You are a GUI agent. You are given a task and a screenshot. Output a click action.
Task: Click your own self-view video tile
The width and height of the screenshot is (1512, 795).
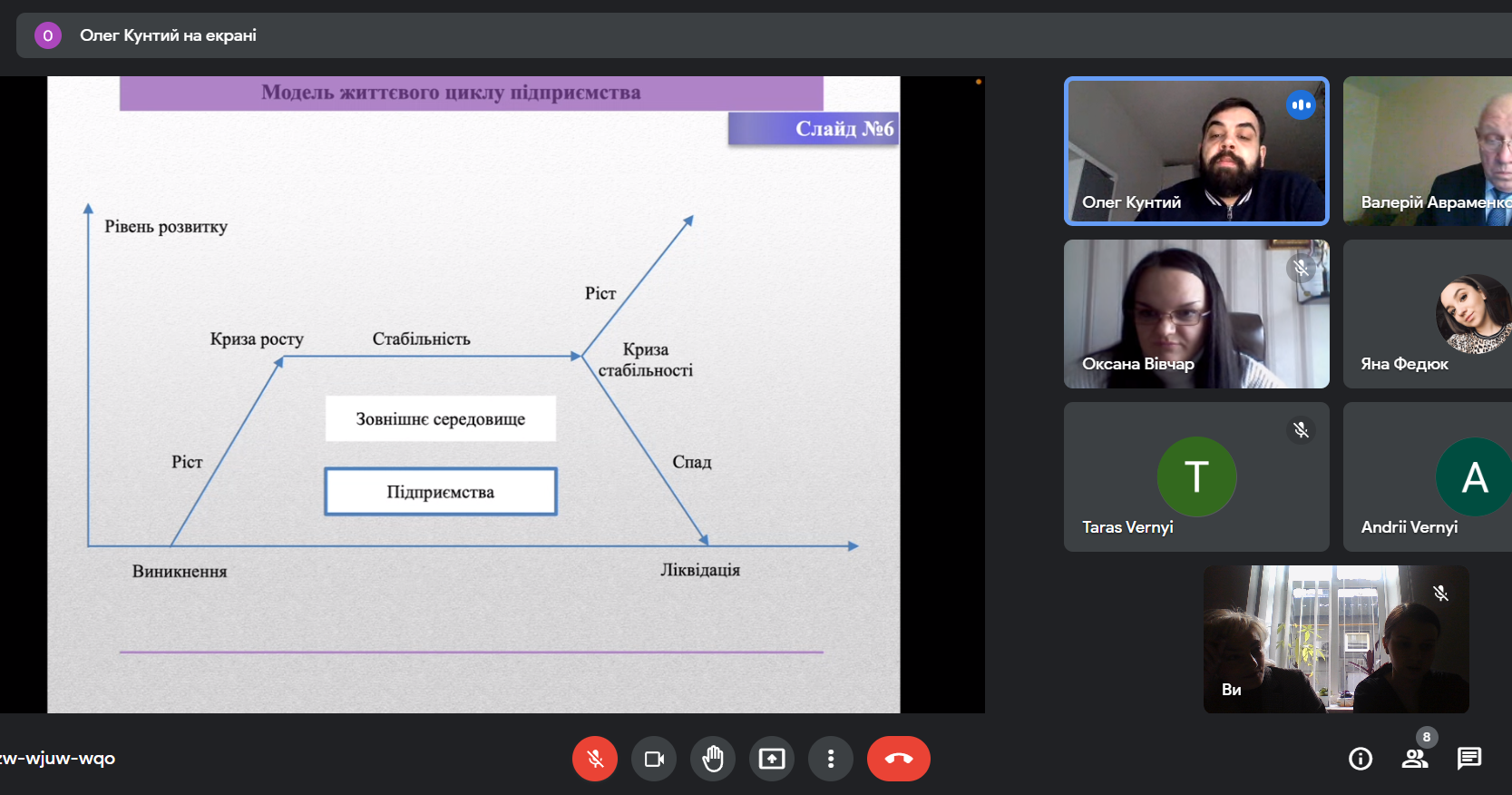tap(1335, 639)
